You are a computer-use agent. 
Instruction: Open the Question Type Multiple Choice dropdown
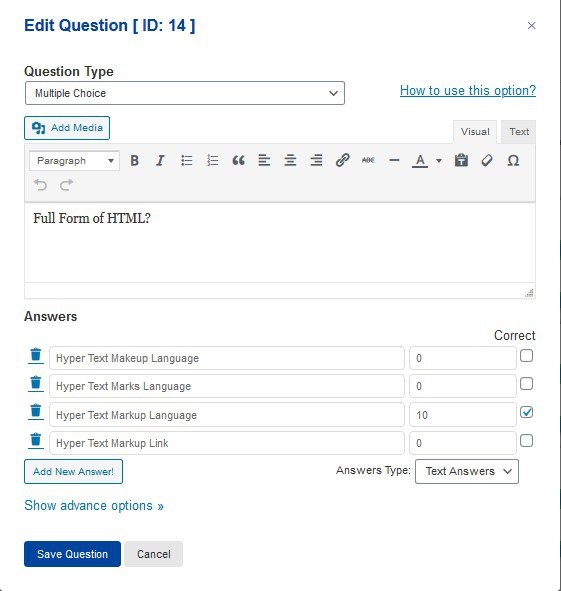tap(185, 93)
